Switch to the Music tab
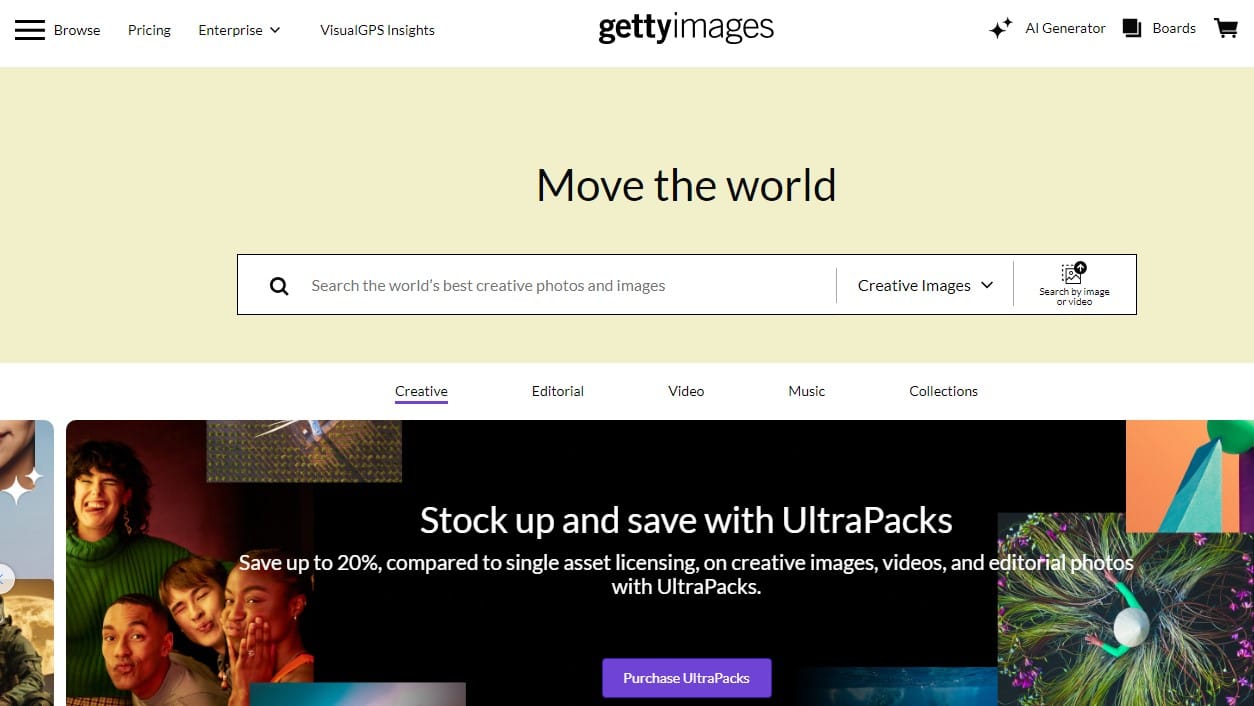 [x=807, y=391]
